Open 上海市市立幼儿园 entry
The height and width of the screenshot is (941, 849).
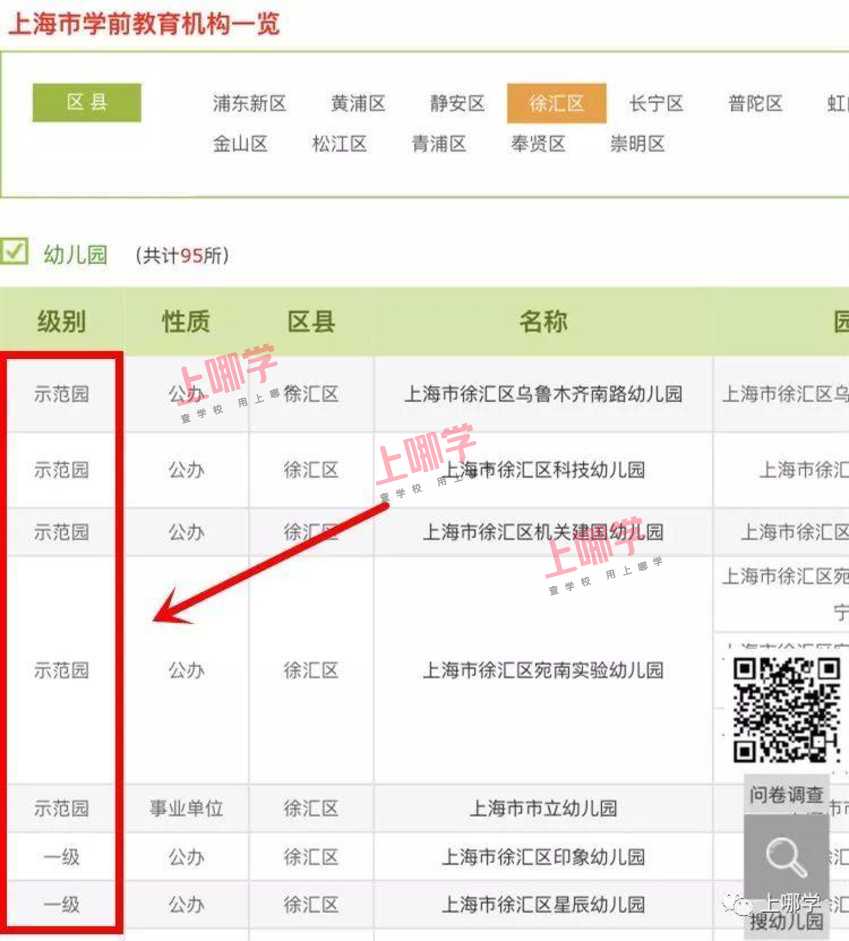tap(543, 808)
